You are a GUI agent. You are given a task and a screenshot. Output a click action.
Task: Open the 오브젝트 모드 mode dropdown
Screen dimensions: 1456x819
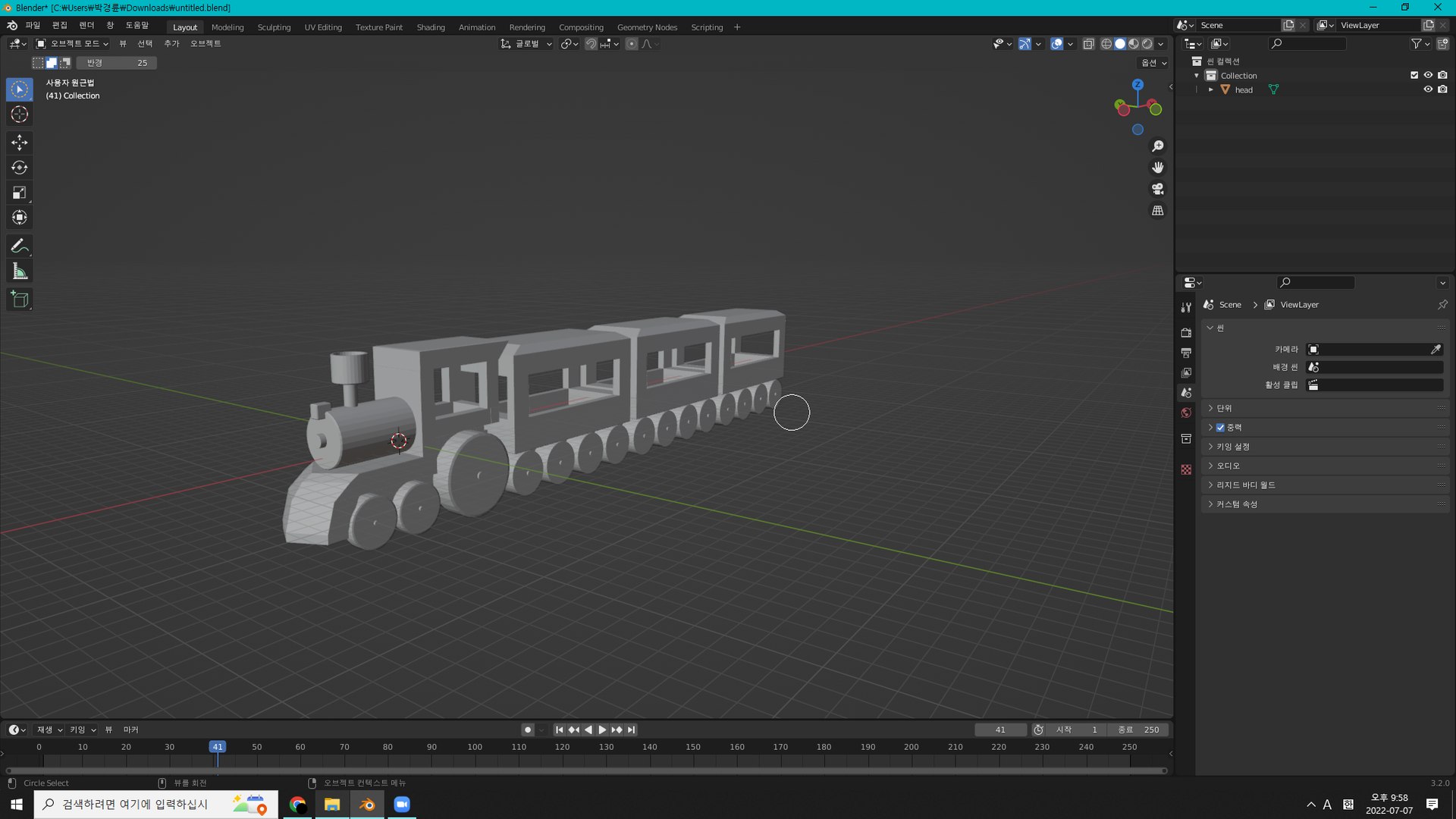pyautogui.click(x=72, y=44)
